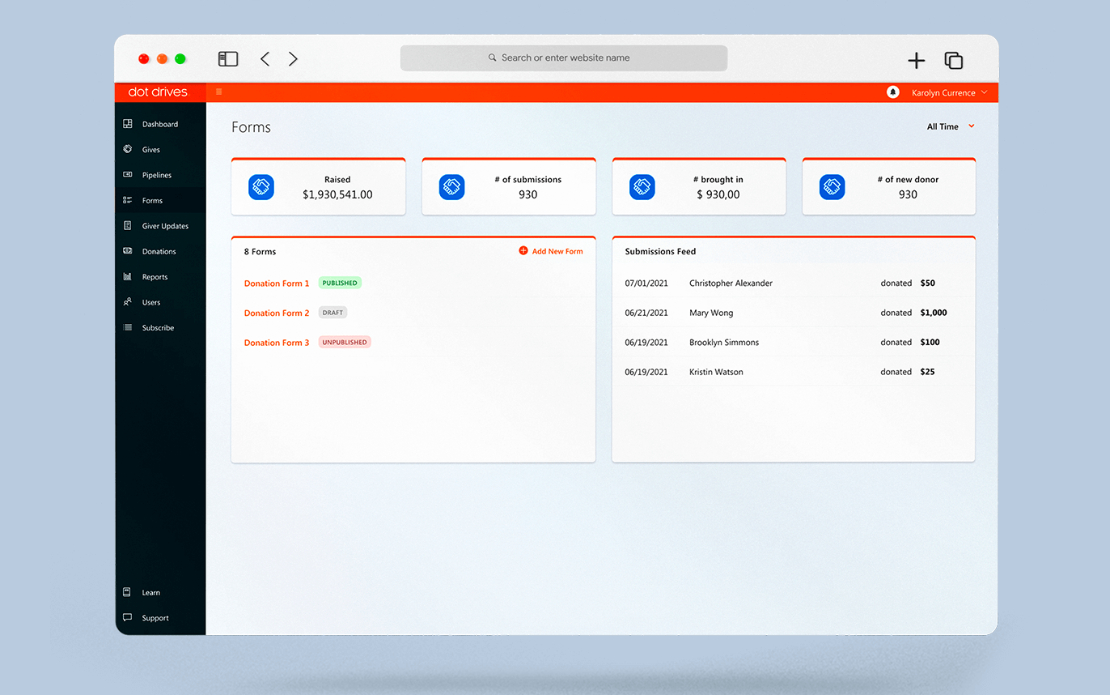Click the Raised card handshake icon
The width and height of the screenshot is (1110, 695).
pyautogui.click(x=261, y=187)
